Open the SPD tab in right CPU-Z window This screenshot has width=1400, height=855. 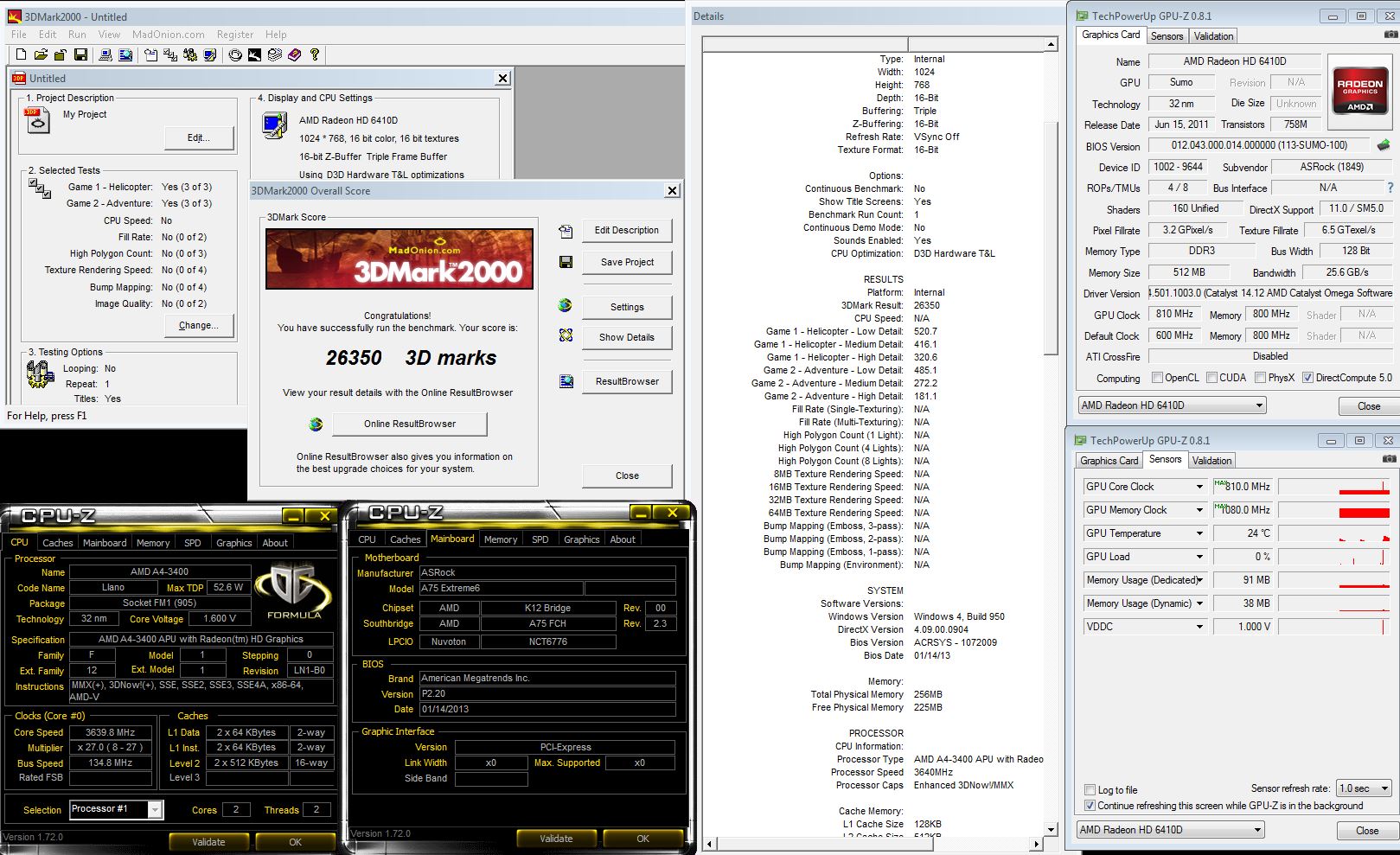[540, 539]
